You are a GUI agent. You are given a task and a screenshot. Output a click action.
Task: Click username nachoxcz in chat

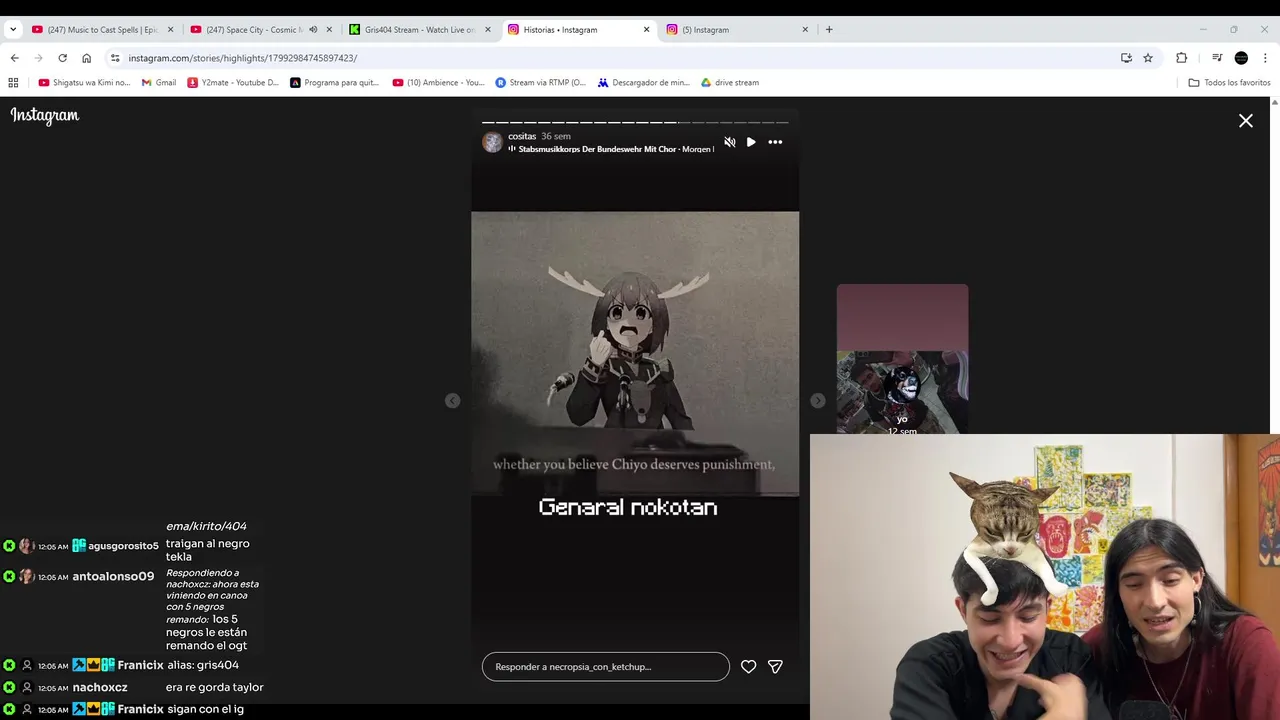100,688
